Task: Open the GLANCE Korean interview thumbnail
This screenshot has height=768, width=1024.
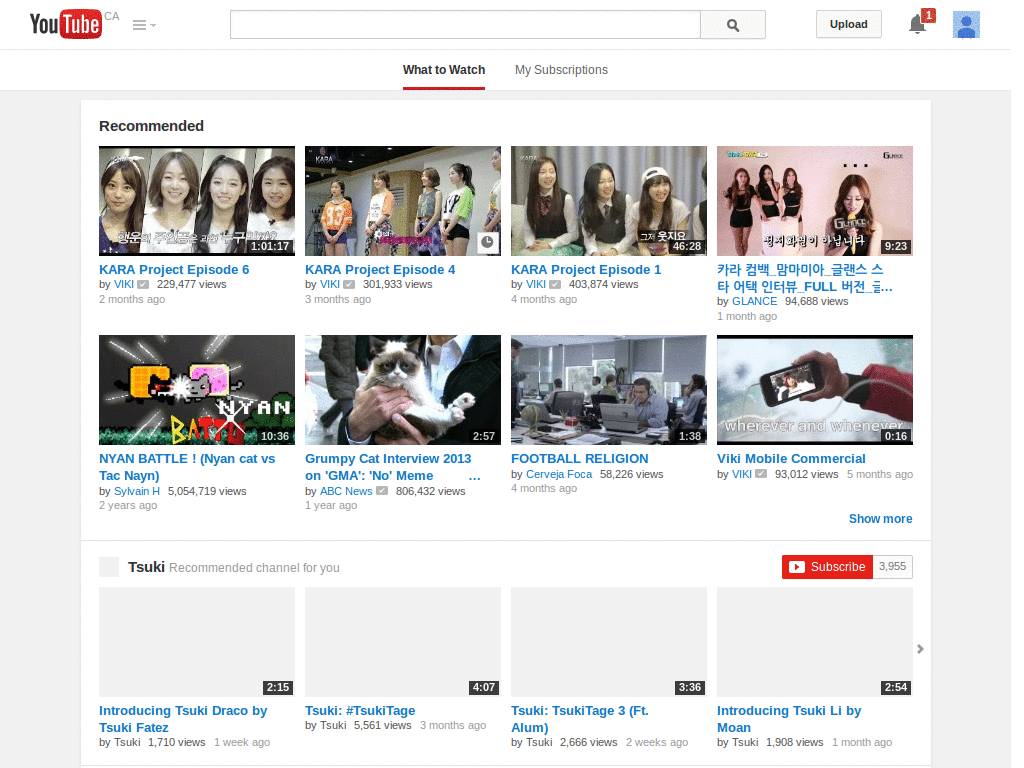Action: [814, 200]
